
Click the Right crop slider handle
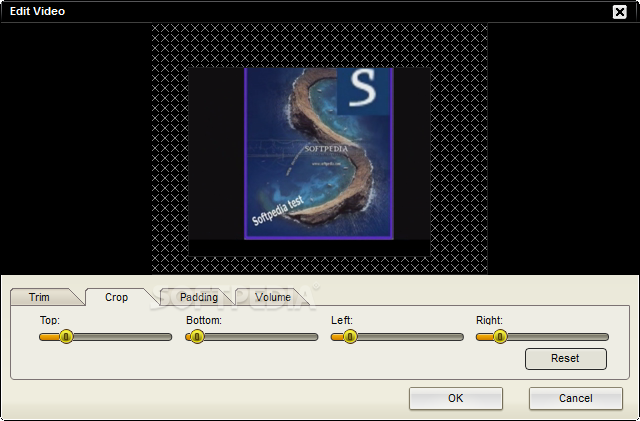pyautogui.click(x=500, y=337)
